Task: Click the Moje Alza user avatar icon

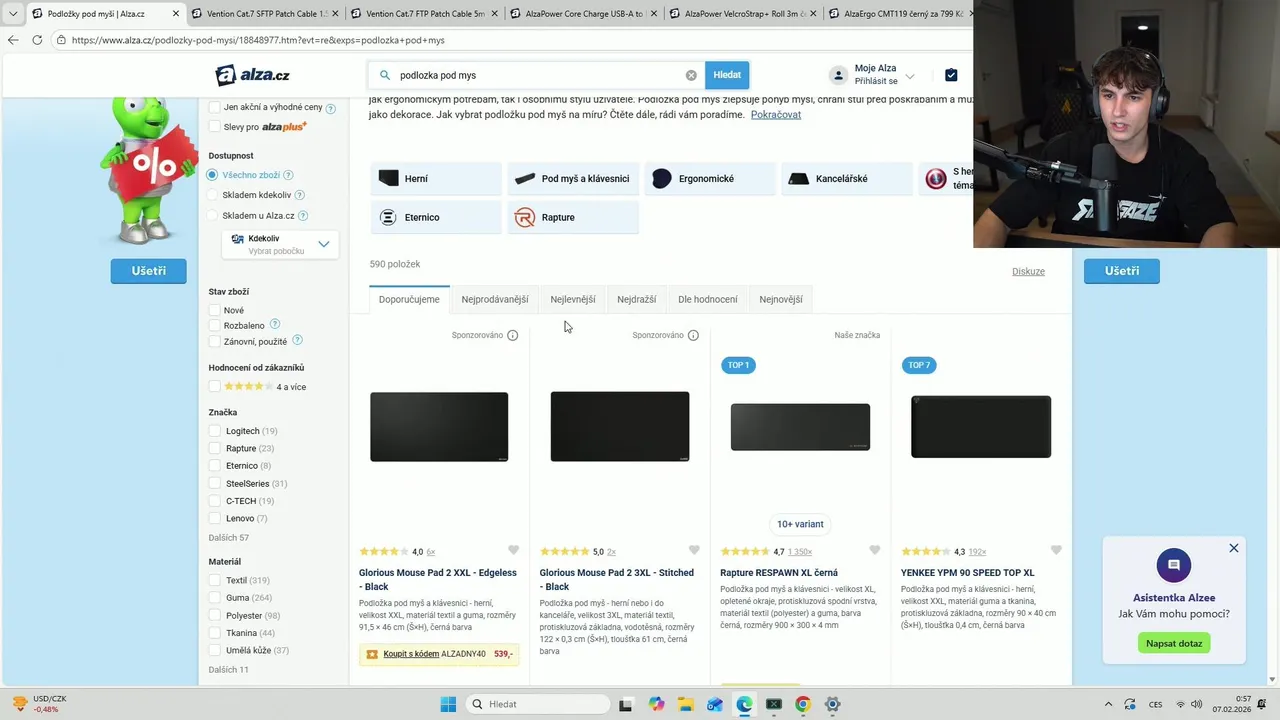Action: [x=838, y=75]
